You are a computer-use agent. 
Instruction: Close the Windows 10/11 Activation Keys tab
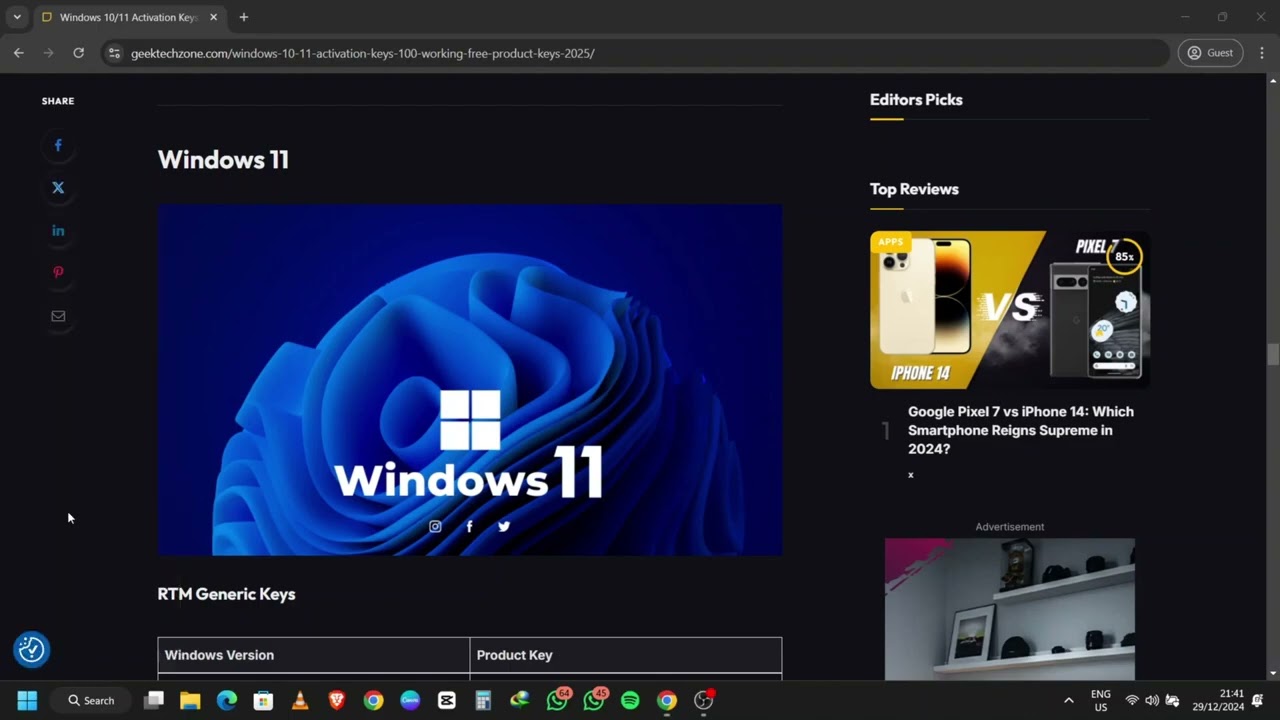213,17
